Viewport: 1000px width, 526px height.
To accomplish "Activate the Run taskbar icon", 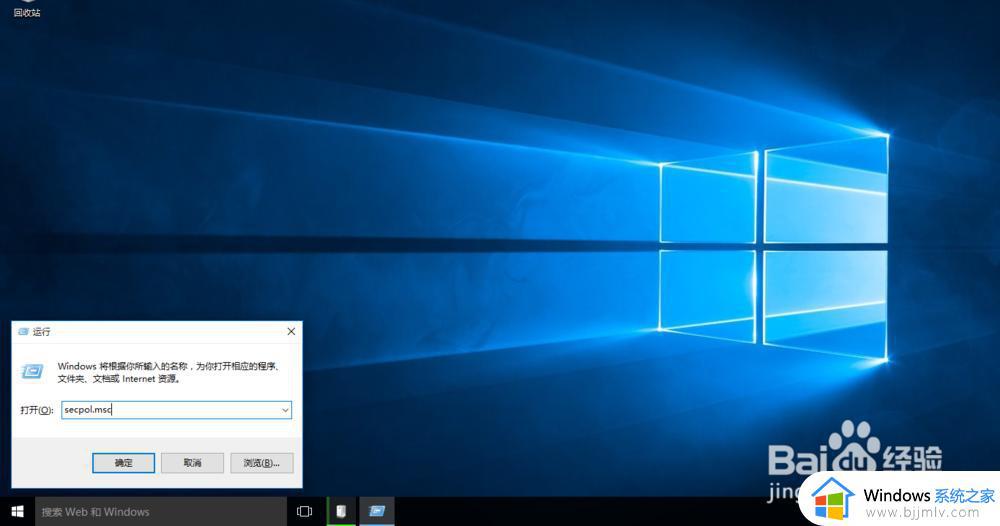I will (x=377, y=511).
